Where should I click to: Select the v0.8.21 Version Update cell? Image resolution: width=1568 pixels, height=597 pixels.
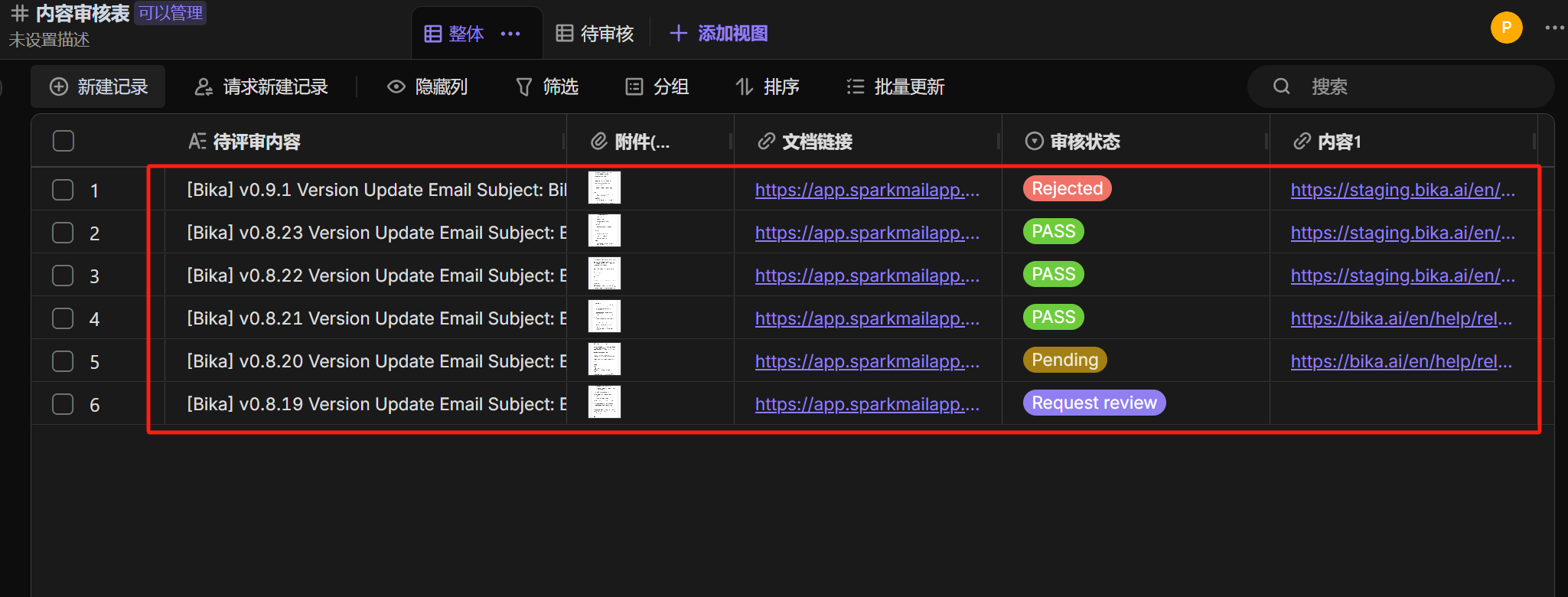point(366,318)
